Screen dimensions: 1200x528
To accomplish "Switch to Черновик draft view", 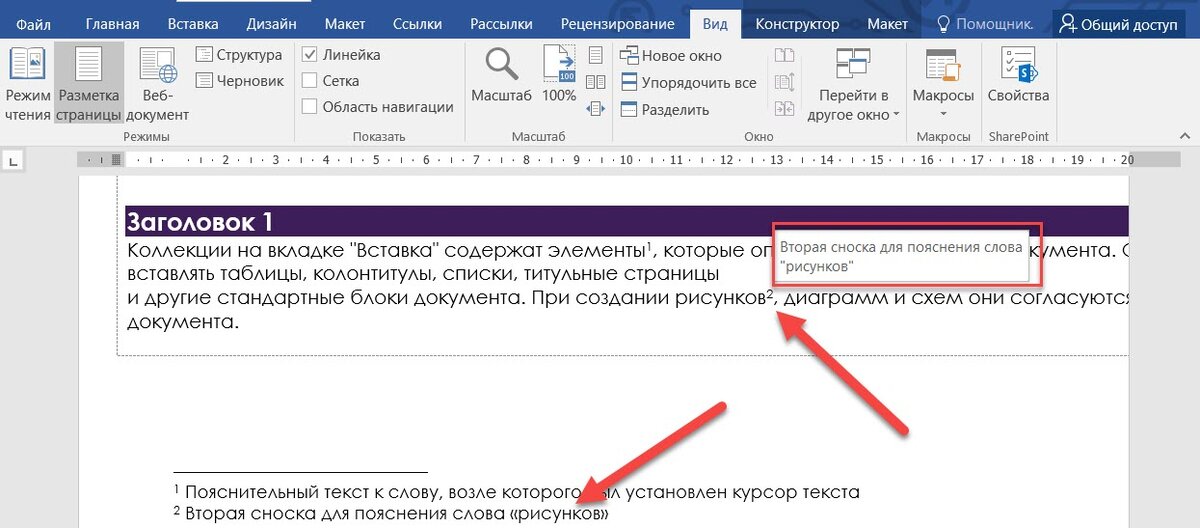I will pyautogui.click(x=239, y=81).
